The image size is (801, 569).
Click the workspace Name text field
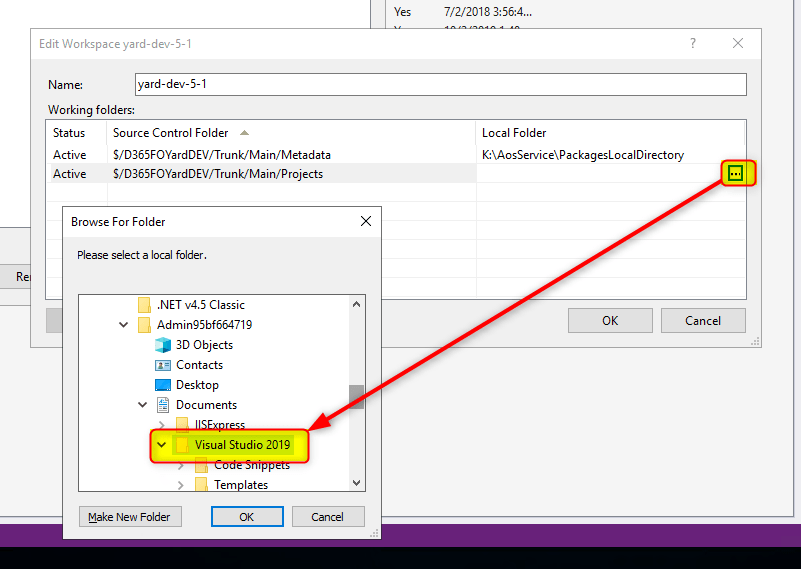pyautogui.click(x=440, y=85)
